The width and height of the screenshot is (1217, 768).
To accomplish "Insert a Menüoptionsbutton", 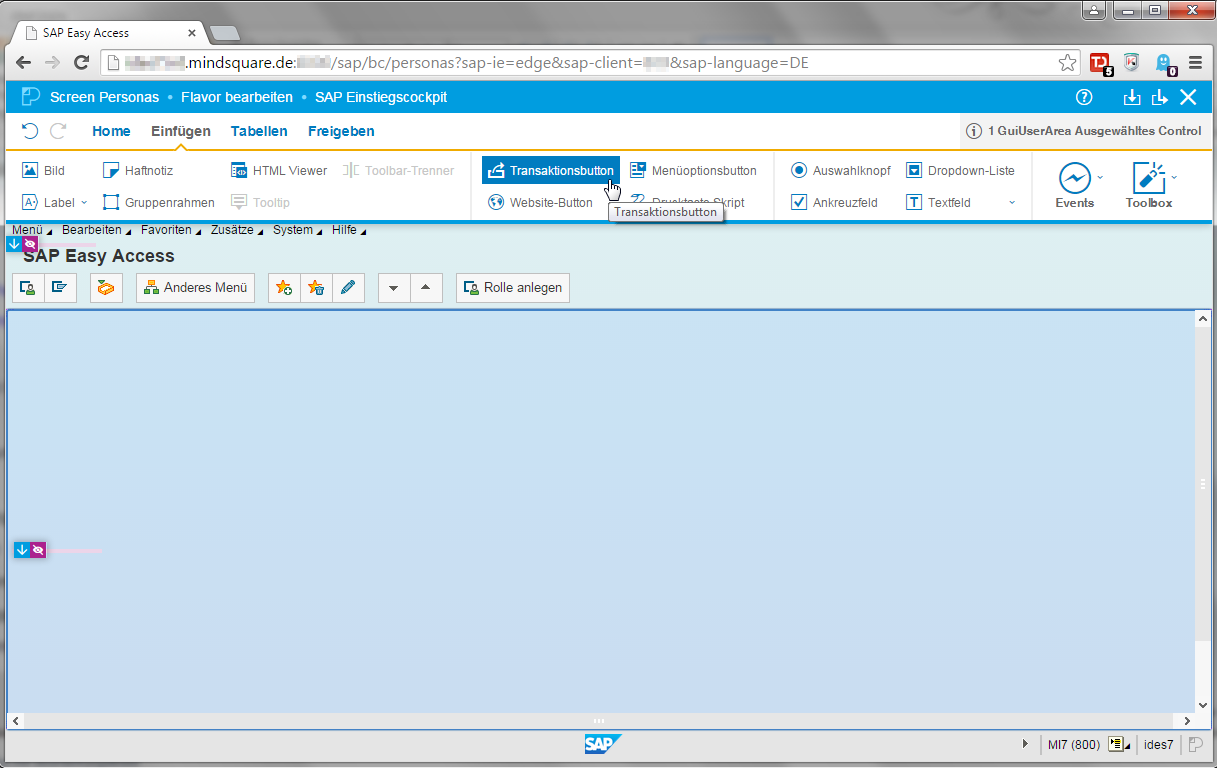I will coord(693,171).
